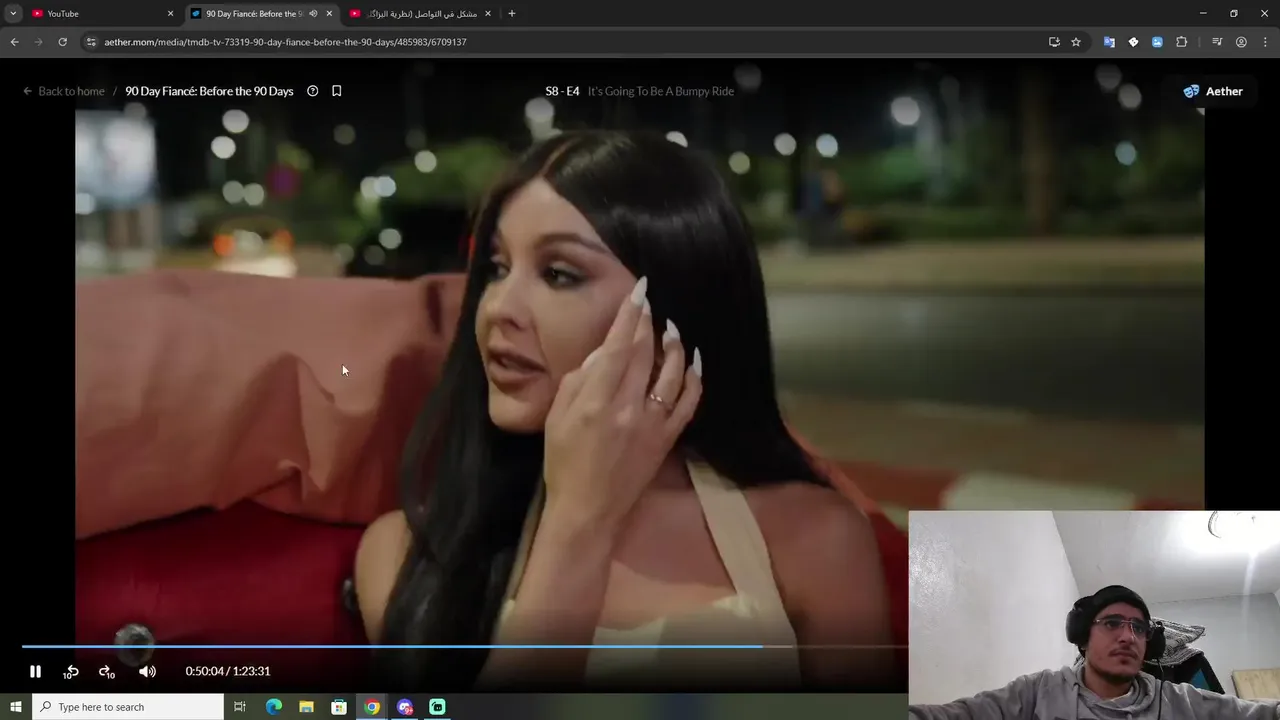Click the show title 90 Day Fiancé: Before the 90 Days
The height and width of the screenshot is (720, 1280).
point(209,91)
